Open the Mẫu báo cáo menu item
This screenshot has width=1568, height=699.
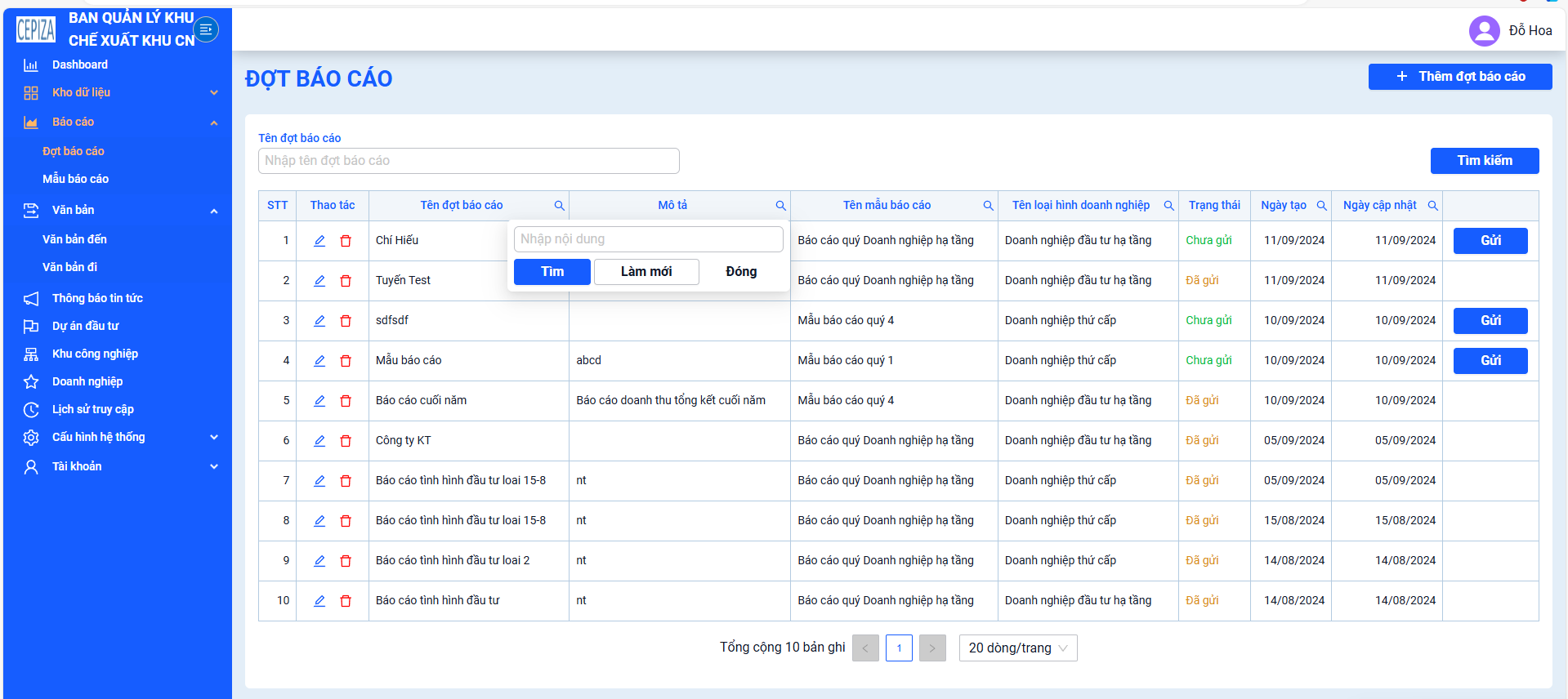pos(75,179)
